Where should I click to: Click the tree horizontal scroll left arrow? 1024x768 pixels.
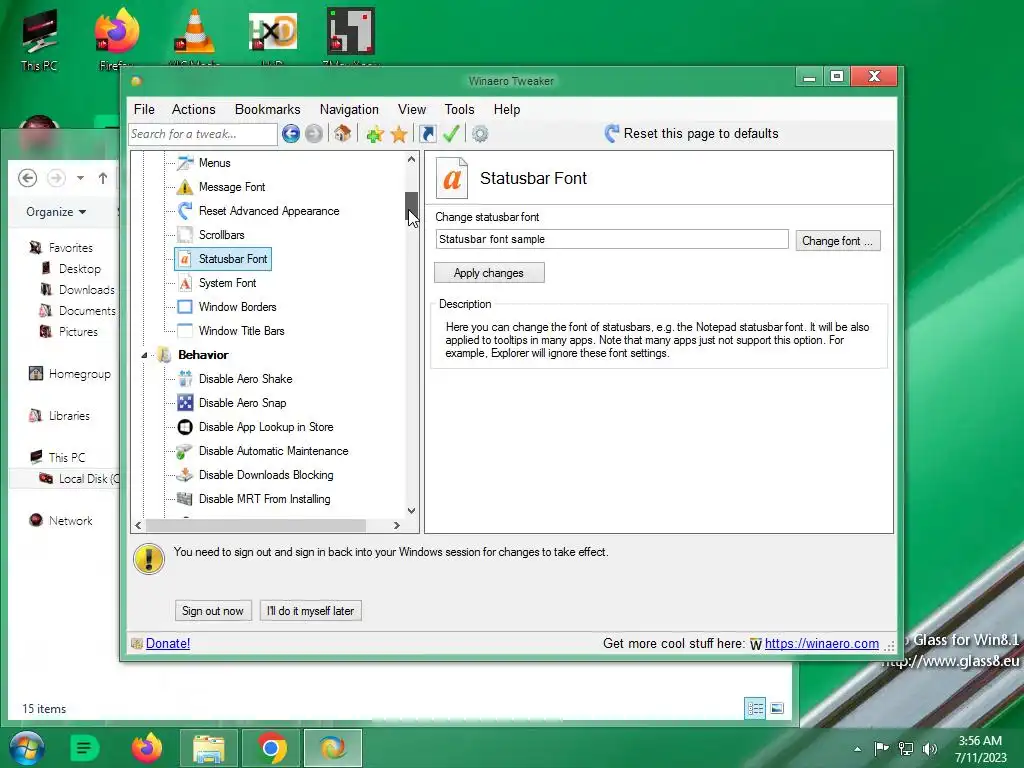tap(138, 525)
